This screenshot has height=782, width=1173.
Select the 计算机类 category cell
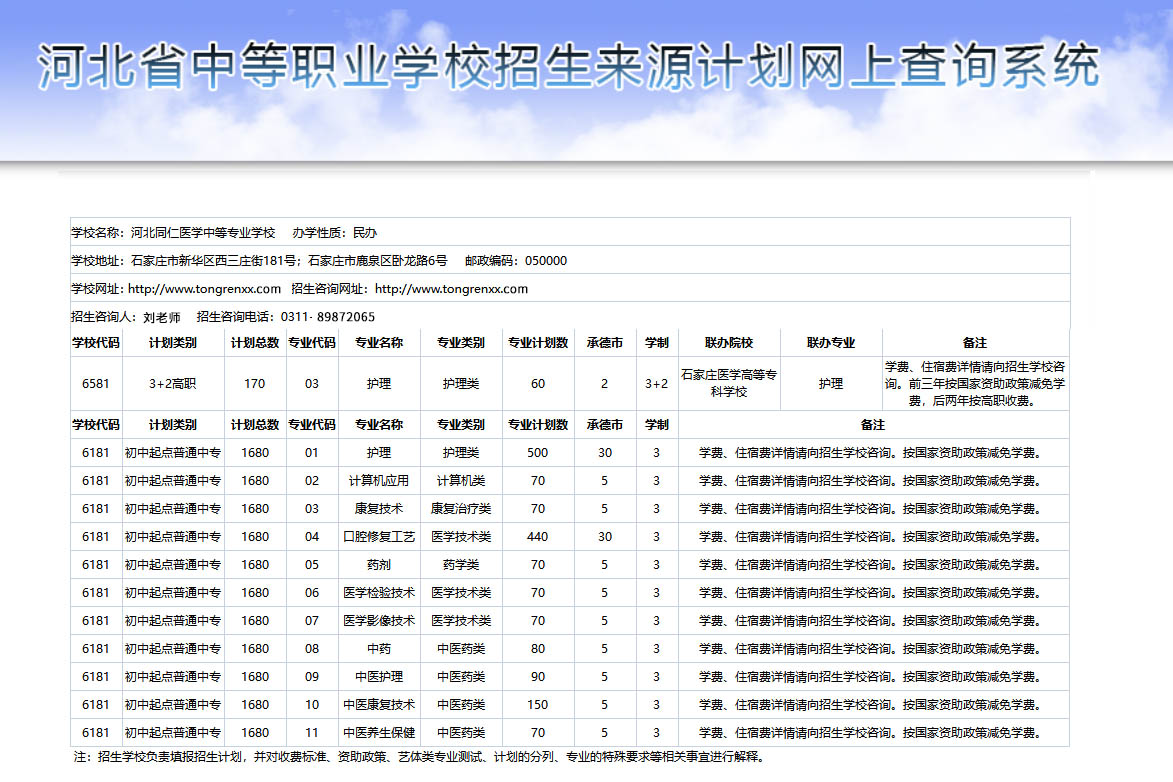click(x=461, y=480)
